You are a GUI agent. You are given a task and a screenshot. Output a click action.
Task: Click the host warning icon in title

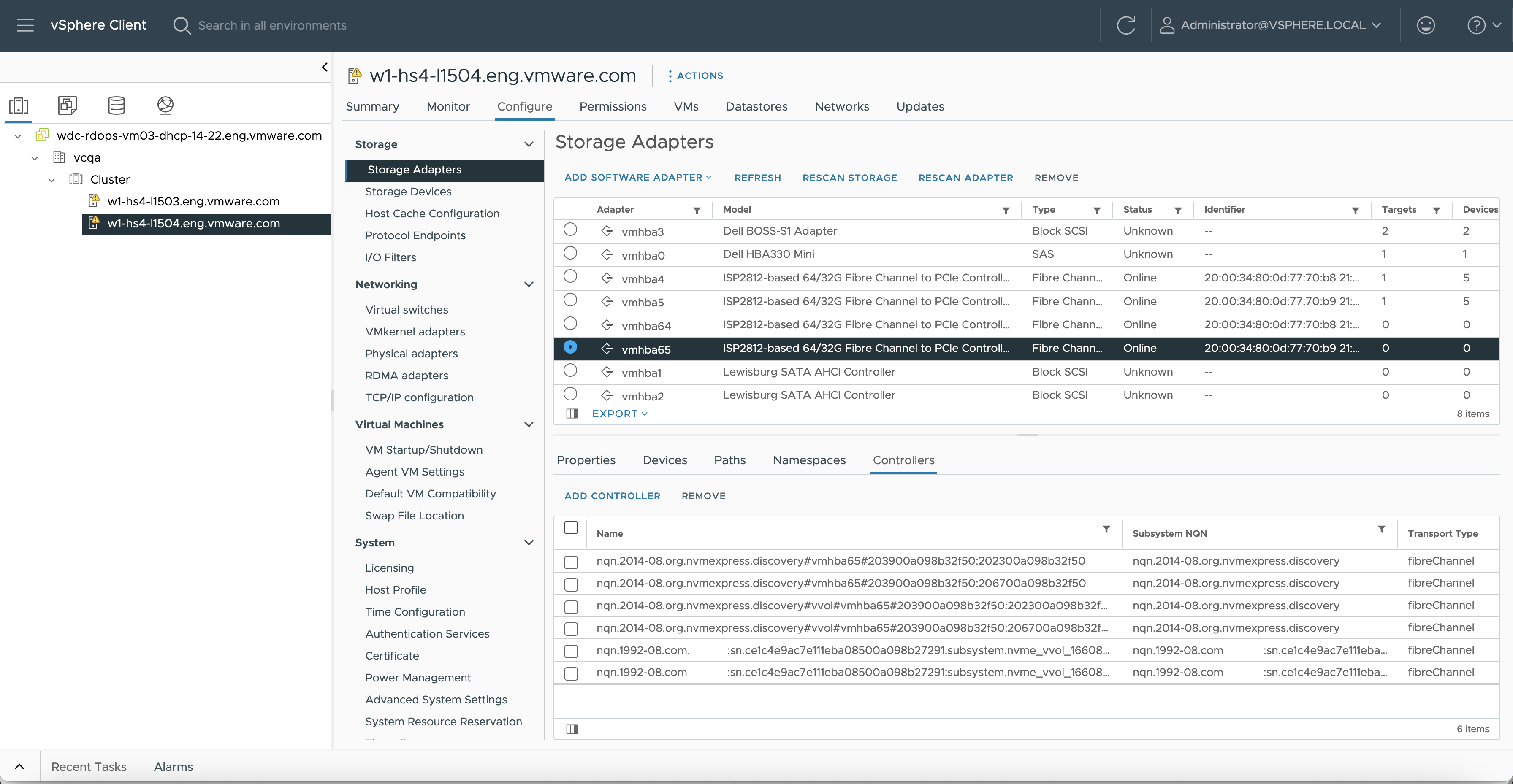point(355,75)
